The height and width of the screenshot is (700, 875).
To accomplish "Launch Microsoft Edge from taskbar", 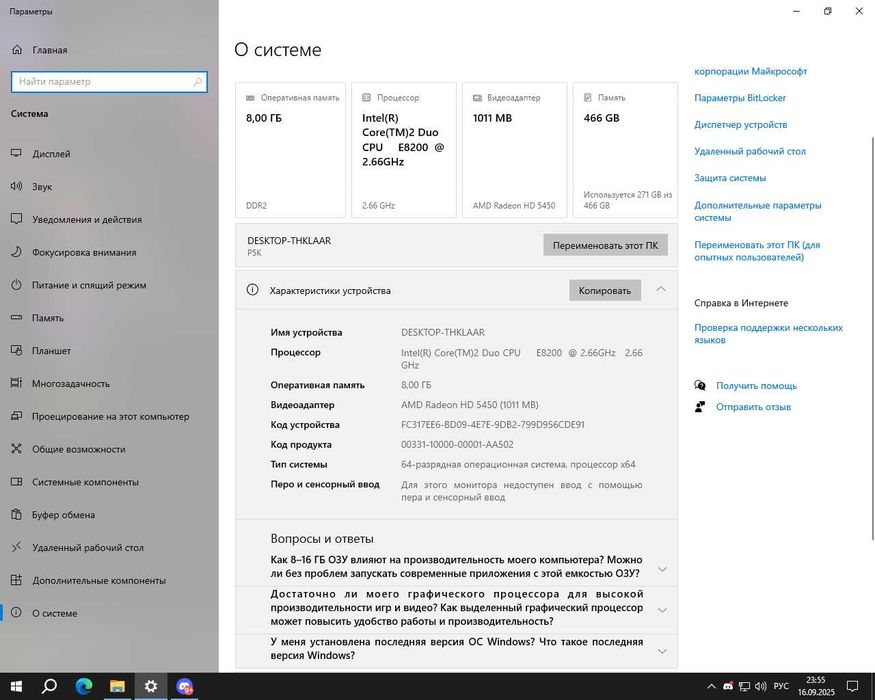I will pos(84,686).
